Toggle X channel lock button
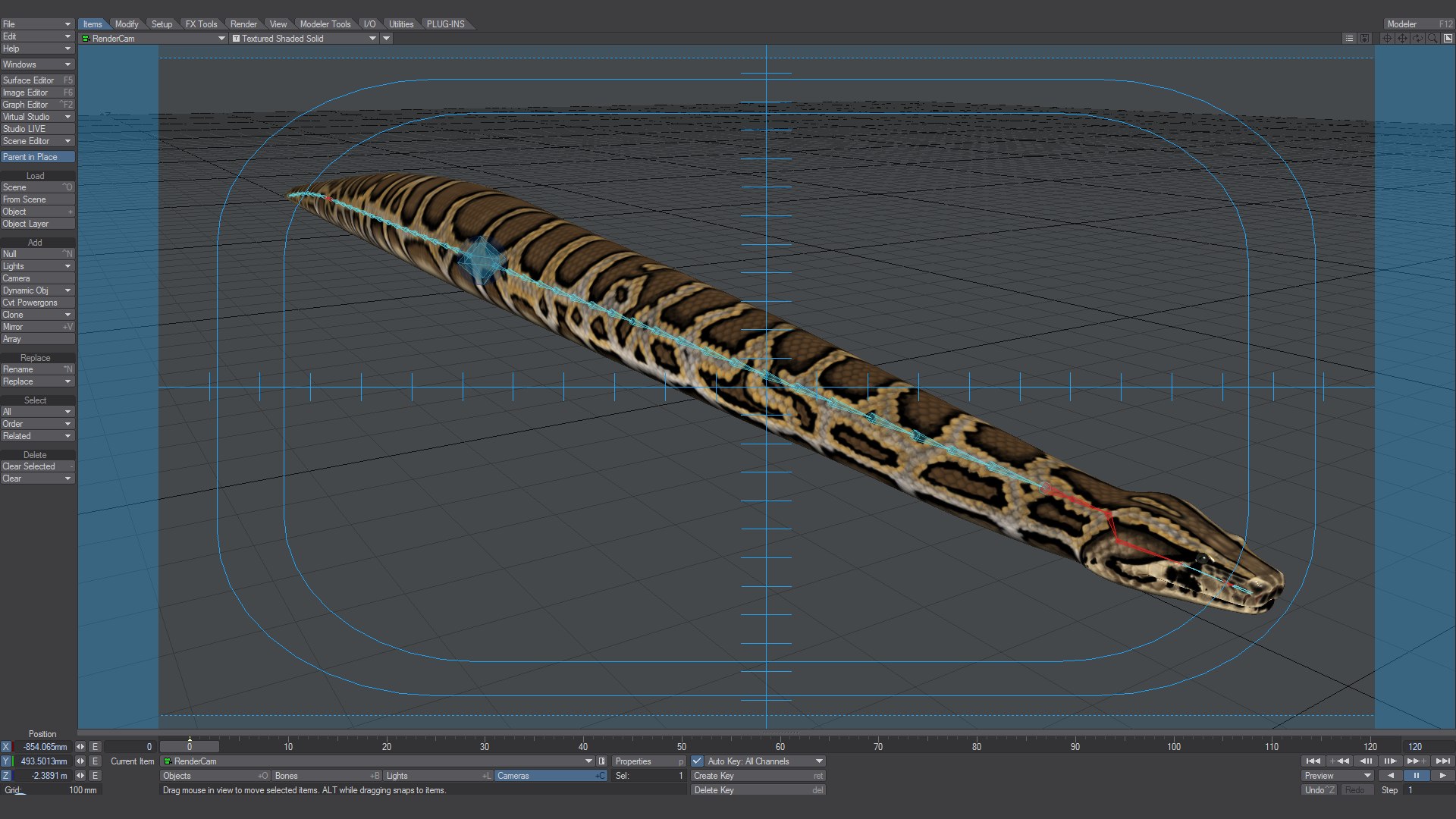The height and width of the screenshot is (819, 1456). [x=6, y=747]
